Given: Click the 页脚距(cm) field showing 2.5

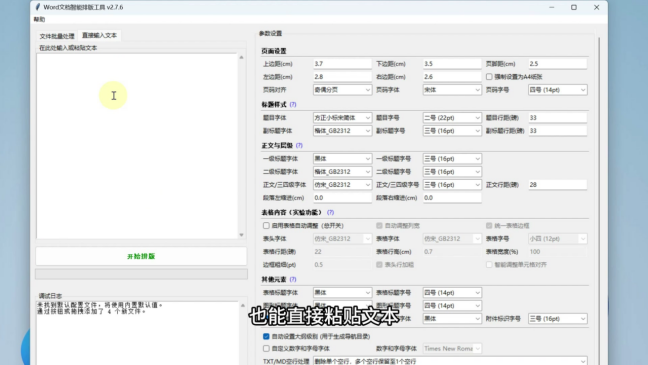Looking at the screenshot, I should [557, 64].
